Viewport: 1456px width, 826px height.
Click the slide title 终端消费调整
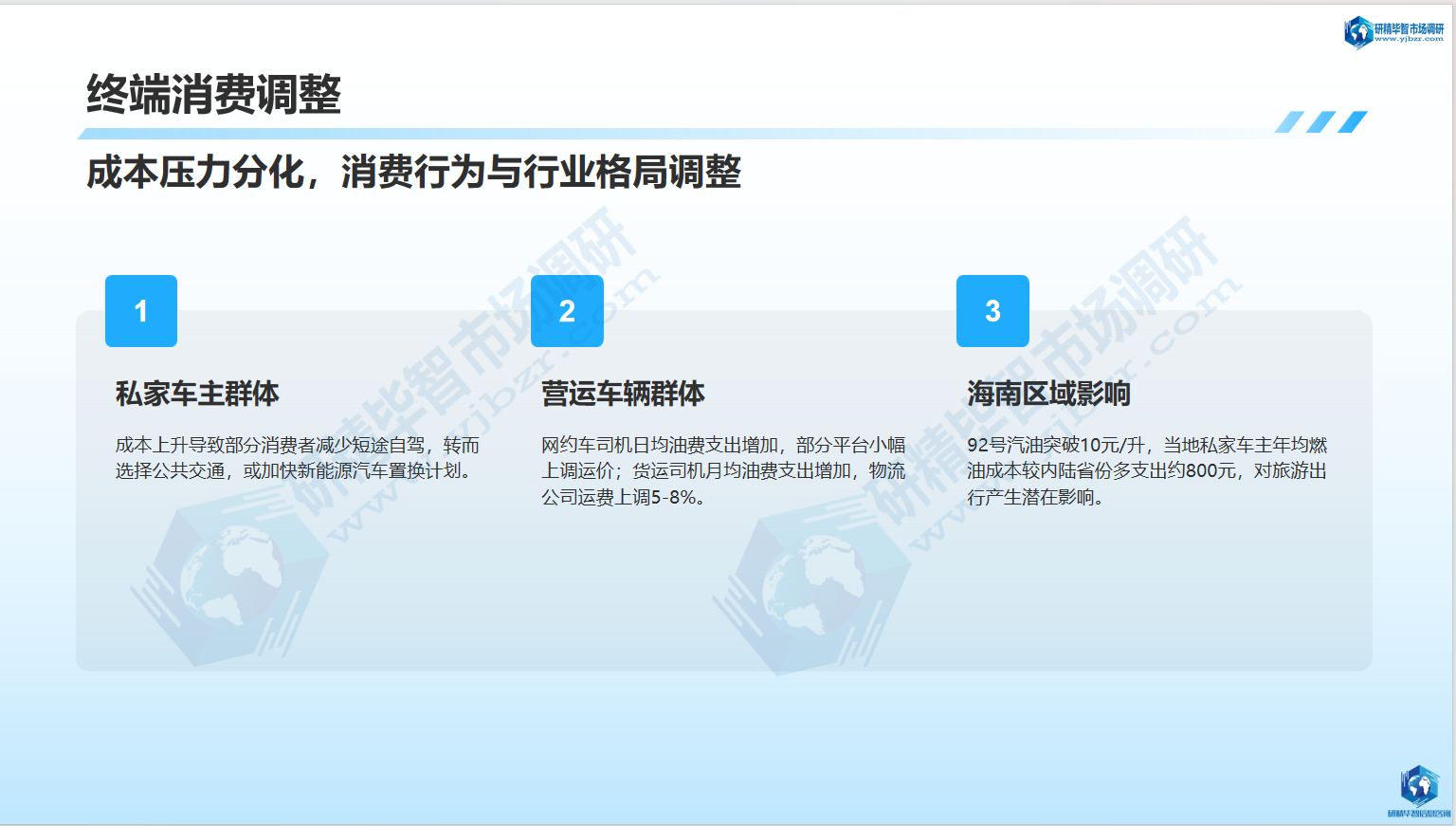(x=213, y=95)
